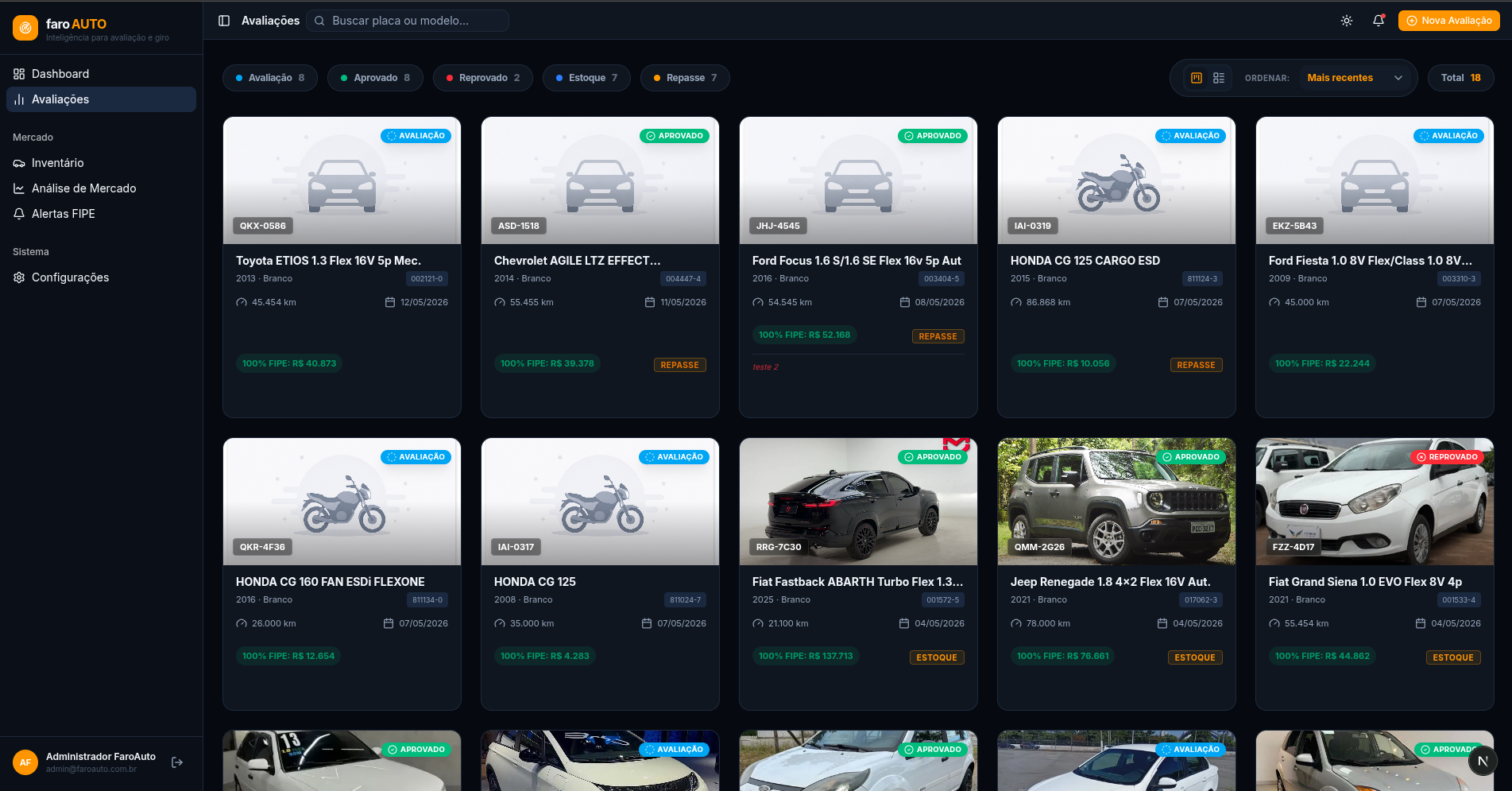This screenshot has height=791, width=1512.
Task: Click the QKX-0586 plate badge
Action: coord(263,226)
